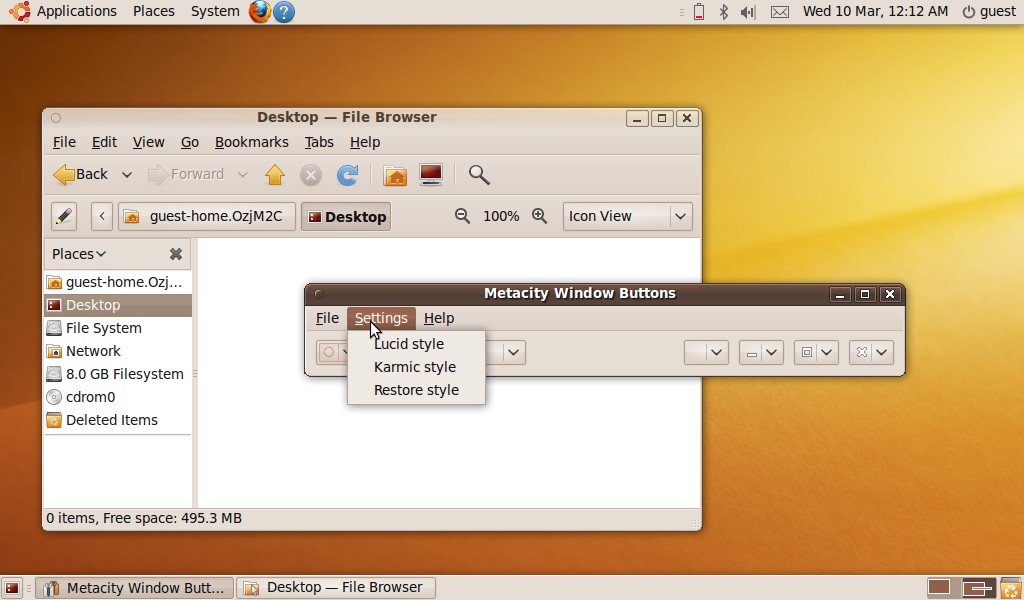This screenshot has height=600, width=1024.
Task: Open Edit menu in File Browser
Action: pos(104,142)
